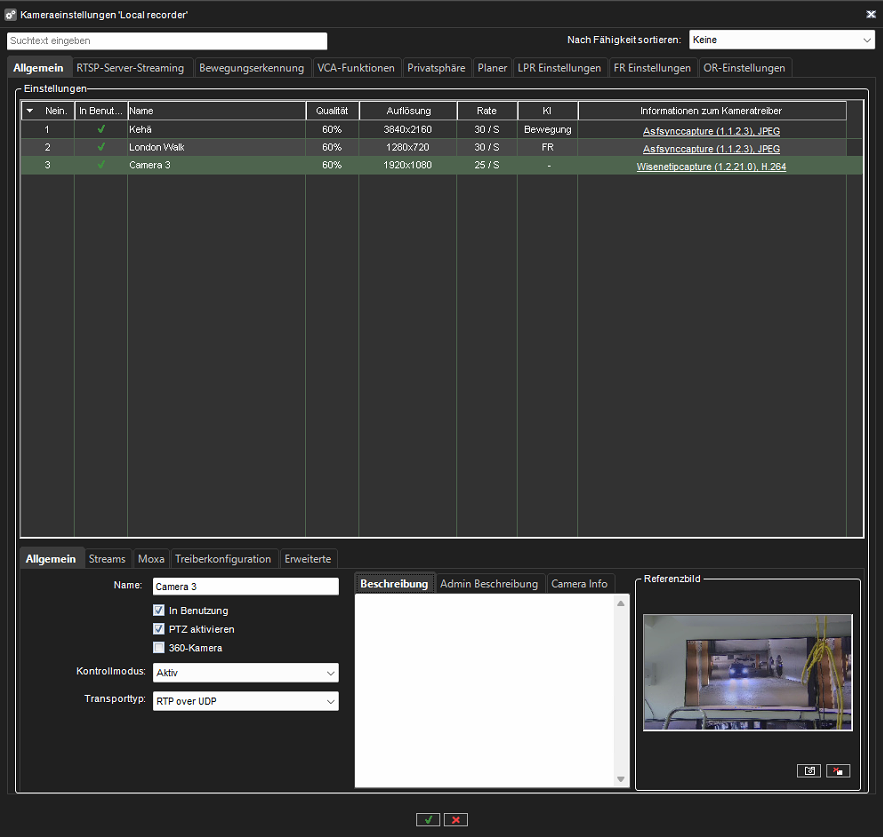Open FR Einstellungen tab
The image size is (883, 837).
click(x=652, y=68)
